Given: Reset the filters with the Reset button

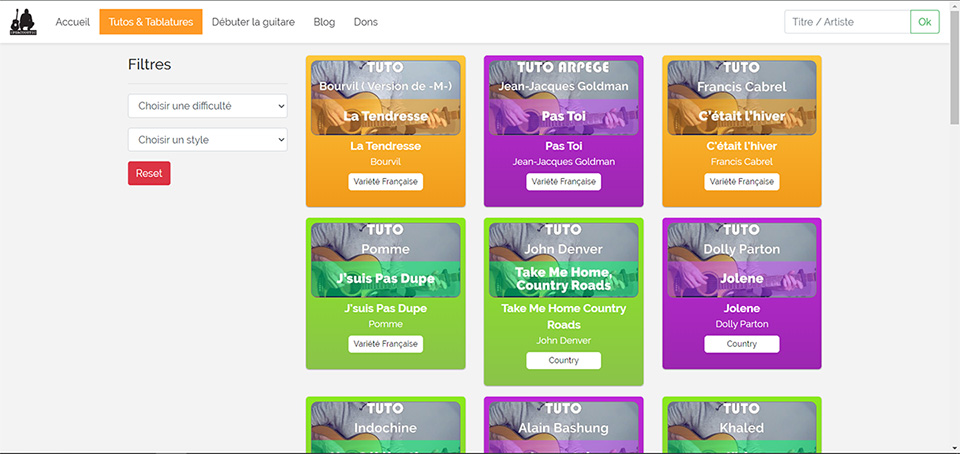Looking at the screenshot, I should click(x=149, y=173).
